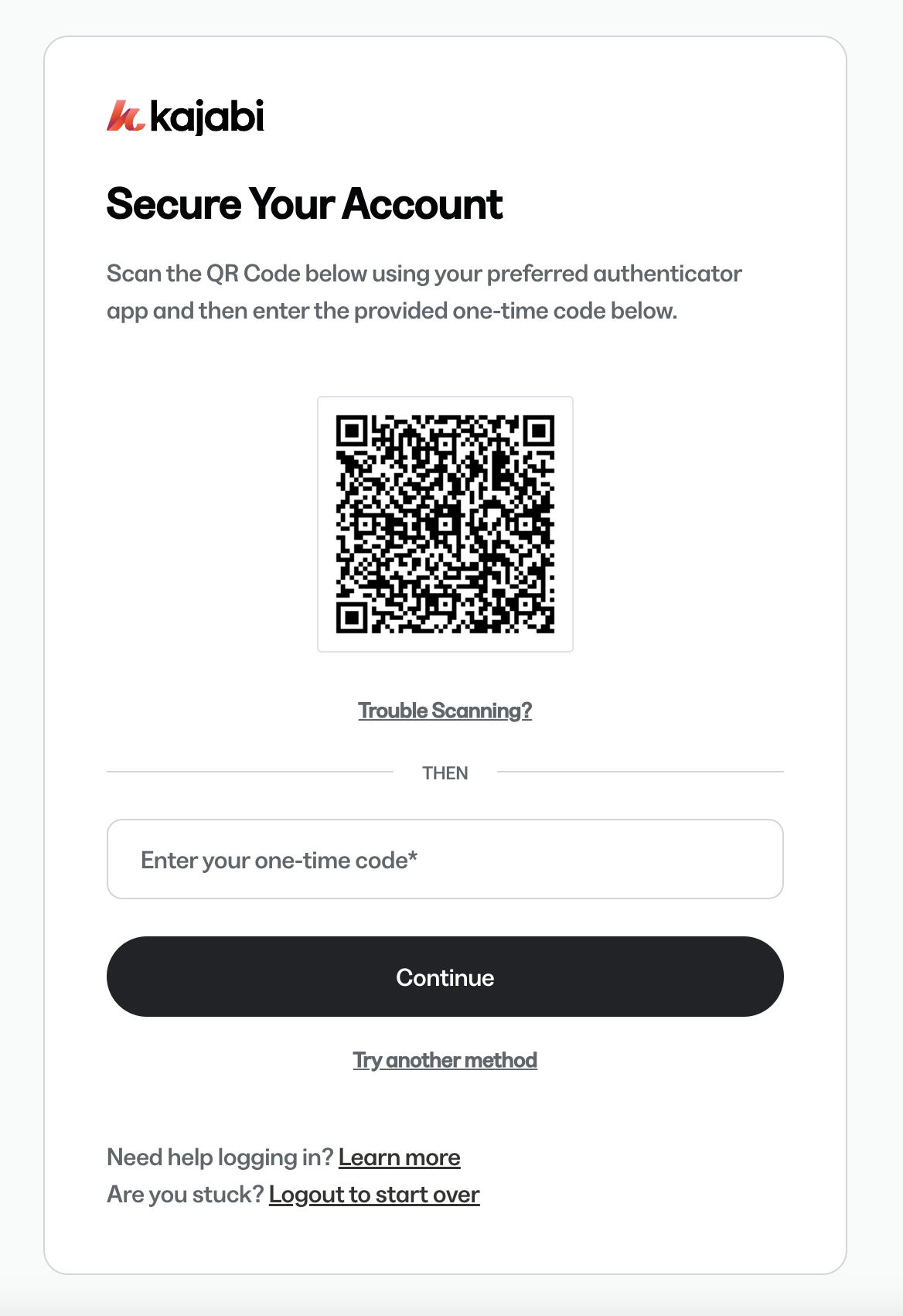This screenshot has width=903, height=1316.
Task: Focus the one-time code input field
Action: pyautogui.click(x=445, y=859)
